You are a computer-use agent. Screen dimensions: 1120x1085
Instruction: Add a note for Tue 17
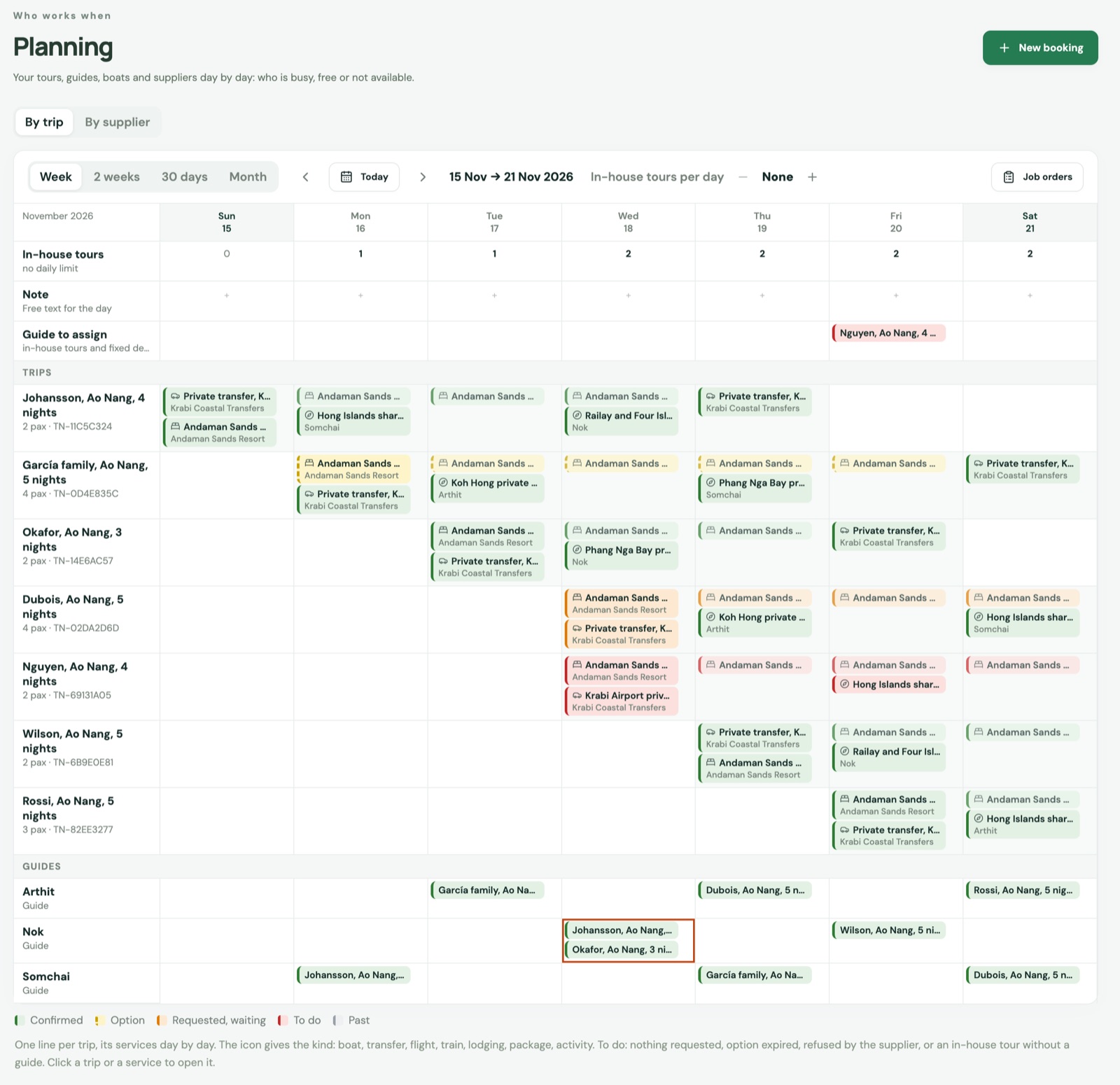[x=494, y=295]
